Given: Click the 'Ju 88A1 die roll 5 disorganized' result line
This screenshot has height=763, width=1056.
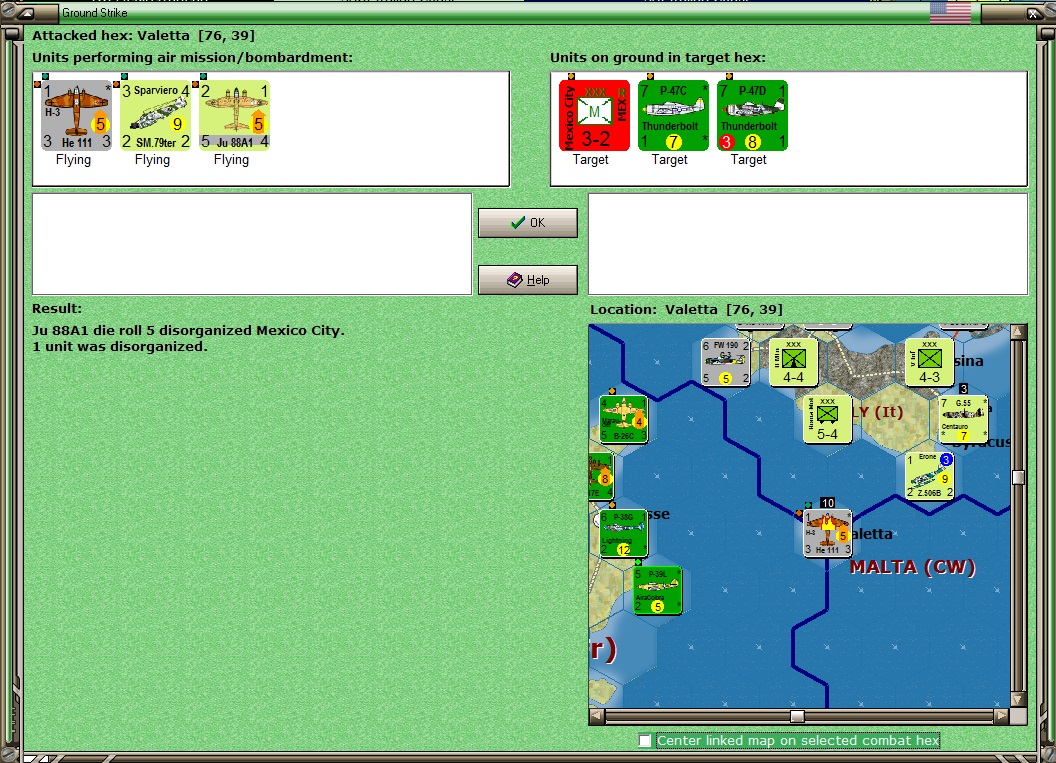Looking at the screenshot, I should pos(188,331).
